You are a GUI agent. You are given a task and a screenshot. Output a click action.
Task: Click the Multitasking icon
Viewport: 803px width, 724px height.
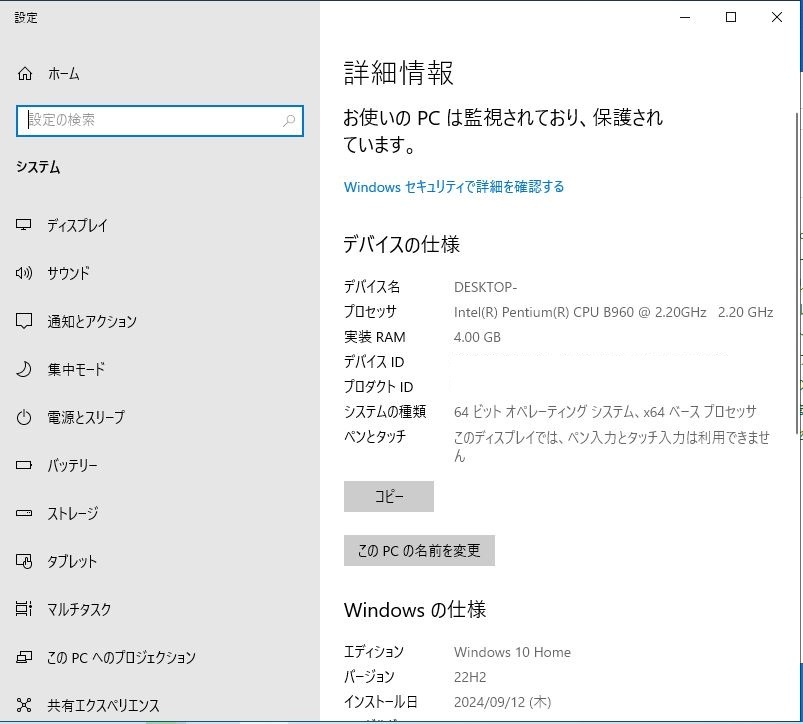(x=24, y=609)
